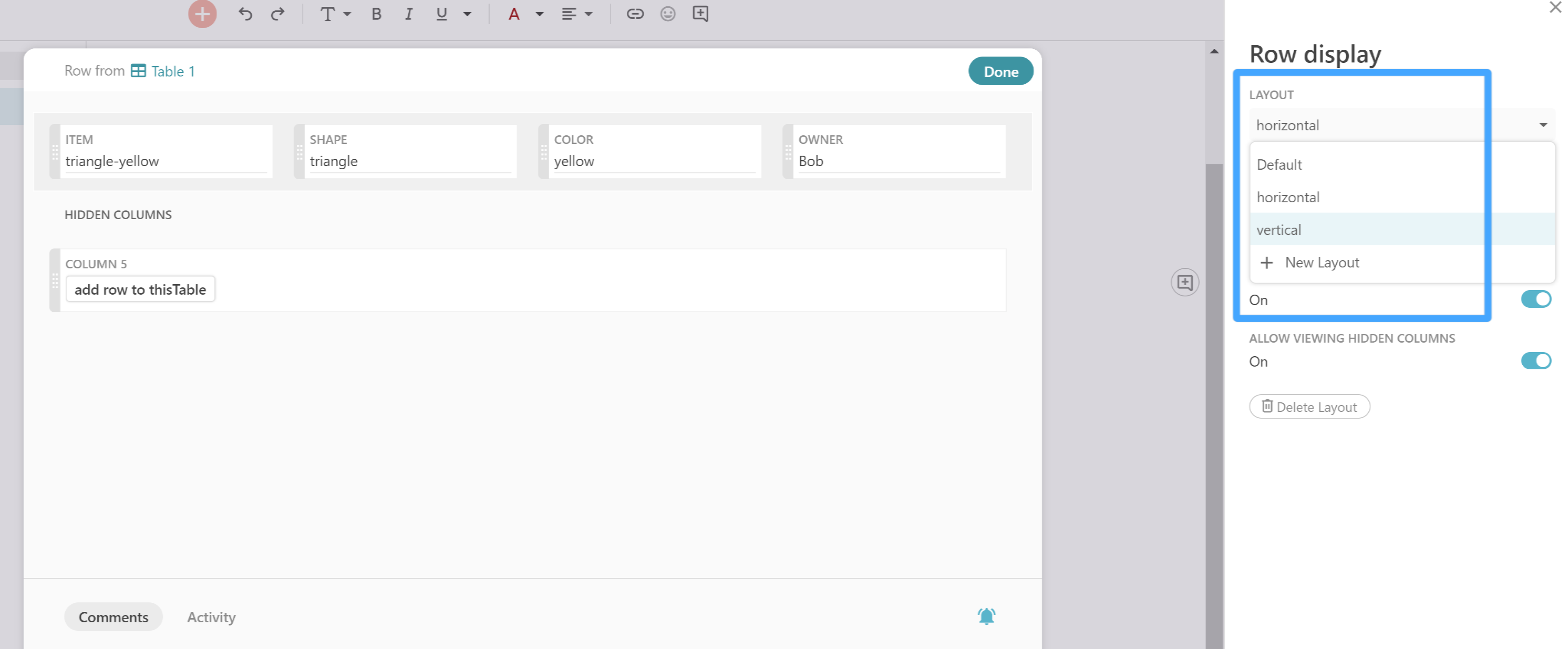Select vertical layout option
Viewport: 1568px width, 649px height.
pos(1279,229)
